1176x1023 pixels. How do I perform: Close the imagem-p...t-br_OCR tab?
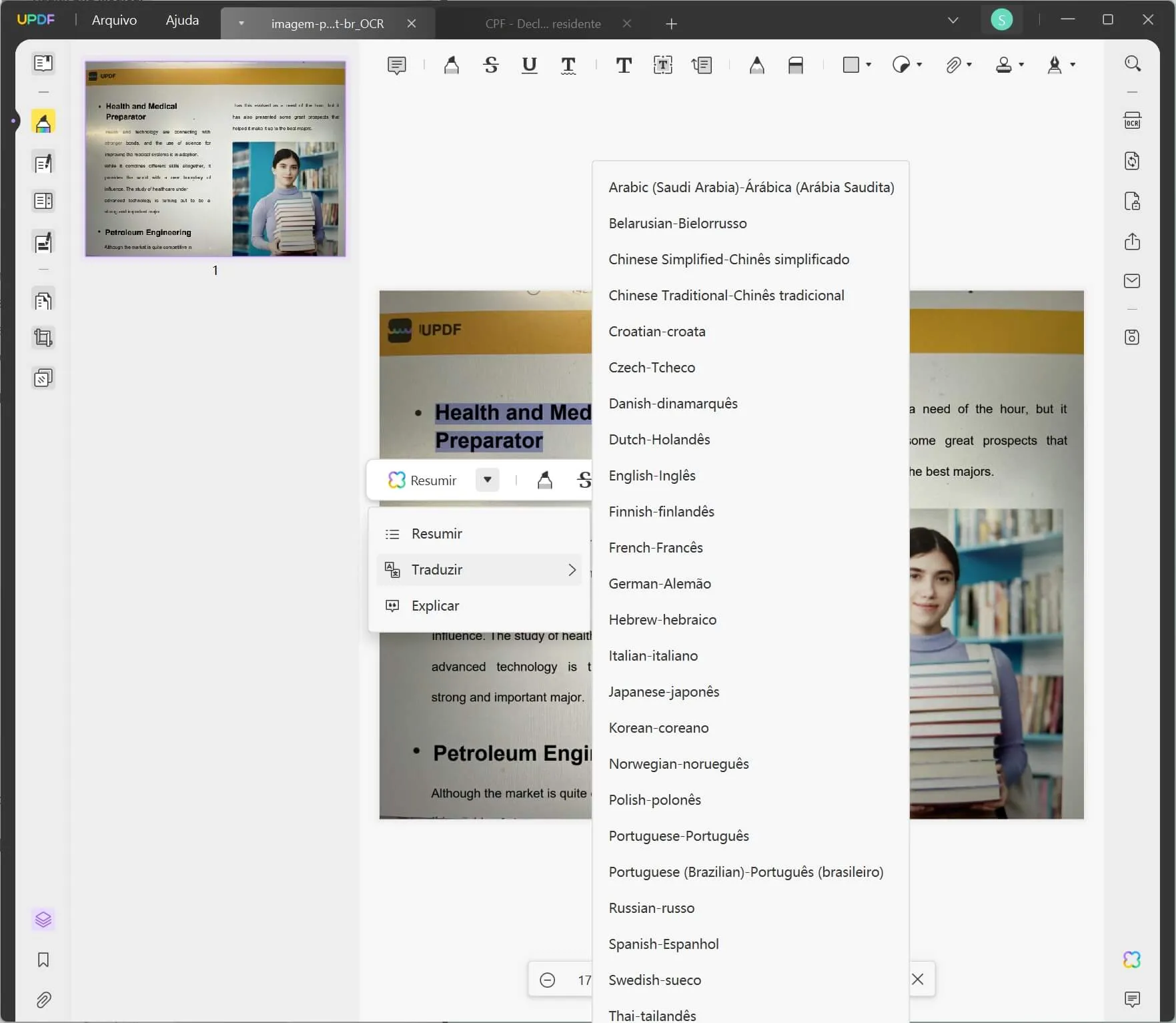point(412,23)
